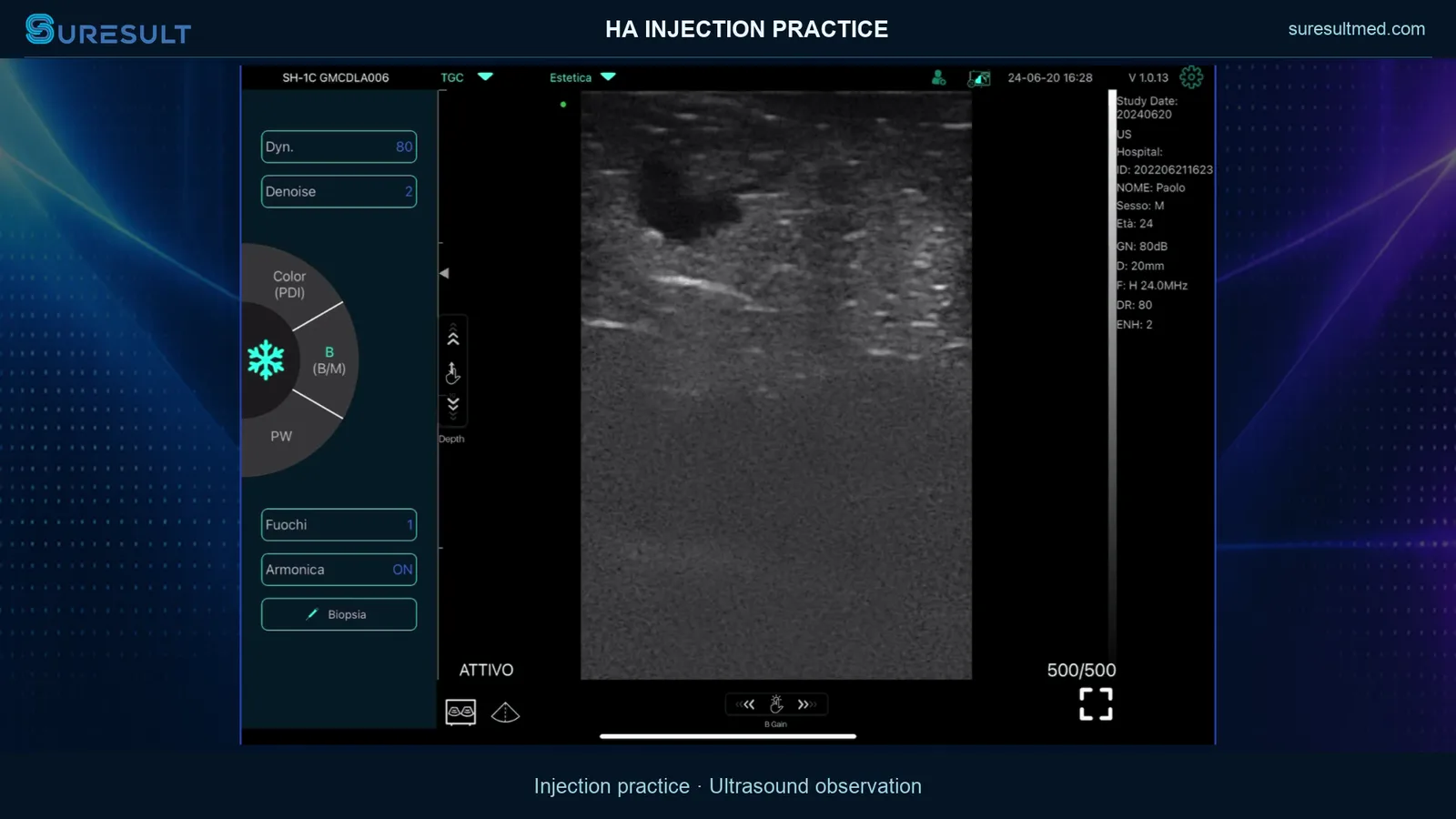Click the ID: 202206211623 text

click(1165, 170)
